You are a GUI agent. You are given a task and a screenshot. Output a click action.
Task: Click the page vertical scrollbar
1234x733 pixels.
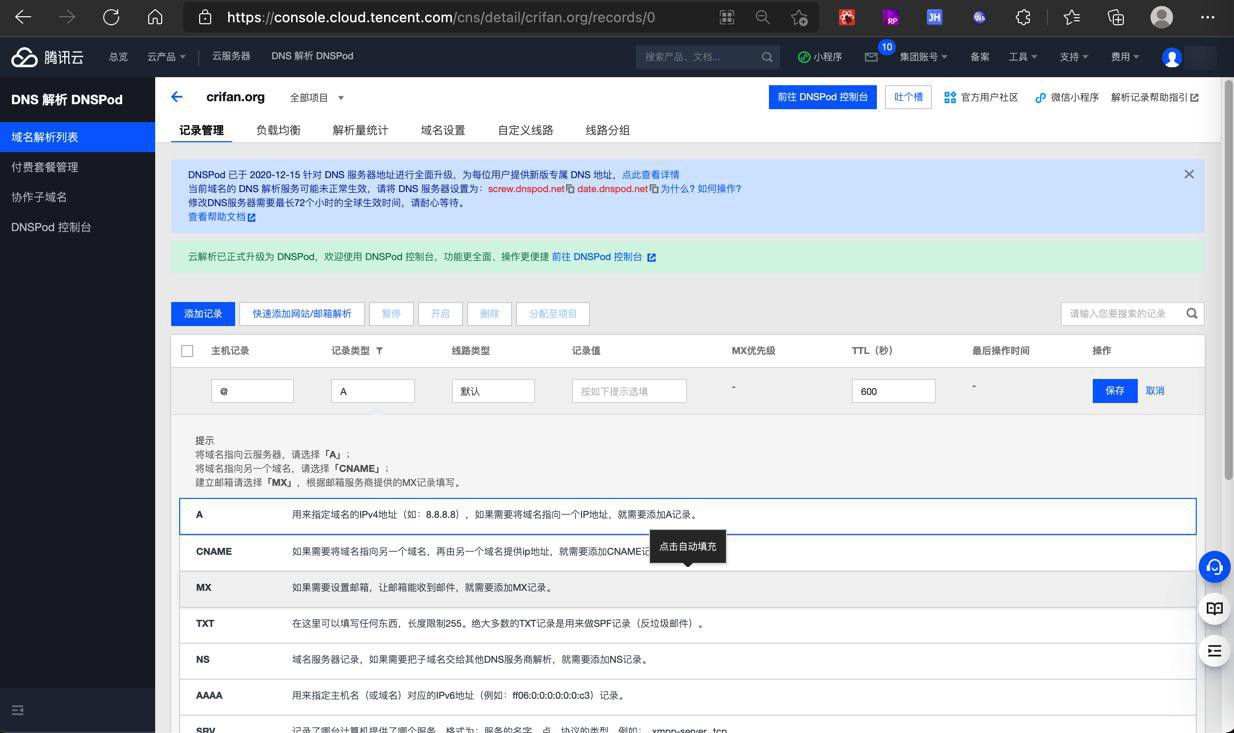pos(1229,280)
